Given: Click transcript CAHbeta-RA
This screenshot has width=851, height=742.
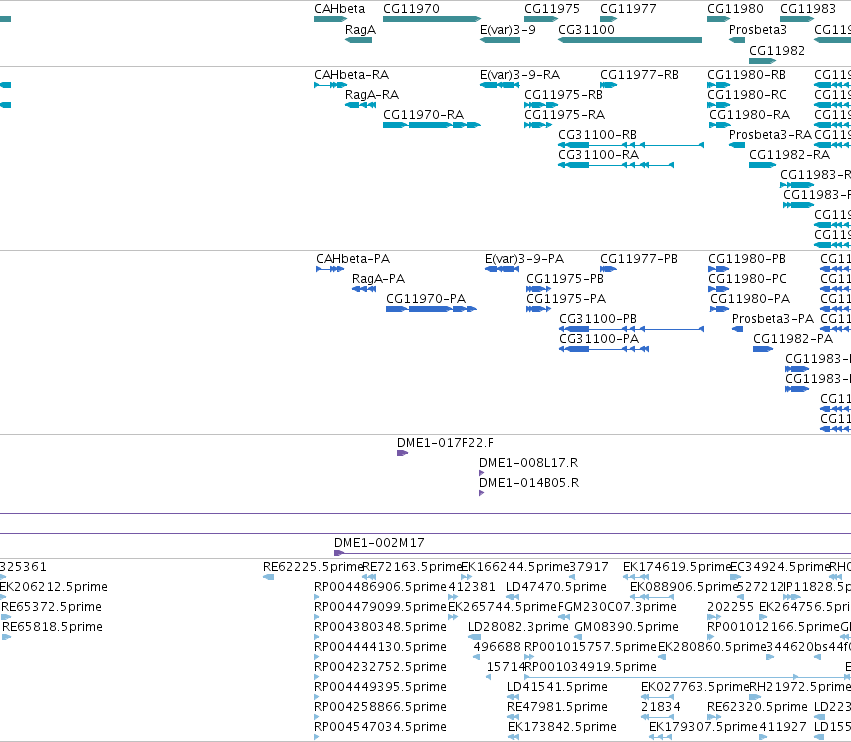Looking at the screenshot, I should [x=330, y=85].
